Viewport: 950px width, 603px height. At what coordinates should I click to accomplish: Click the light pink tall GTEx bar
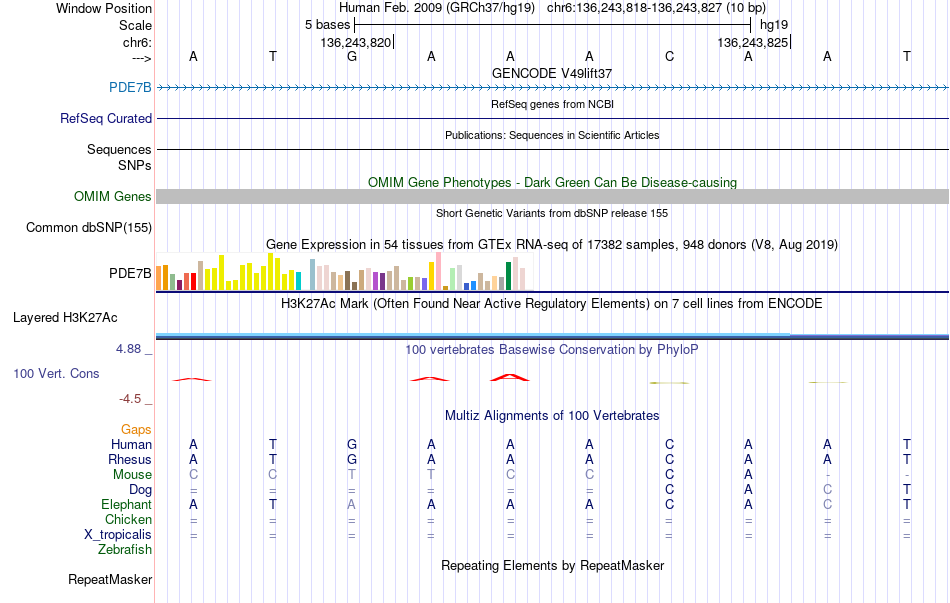point(438,272)
